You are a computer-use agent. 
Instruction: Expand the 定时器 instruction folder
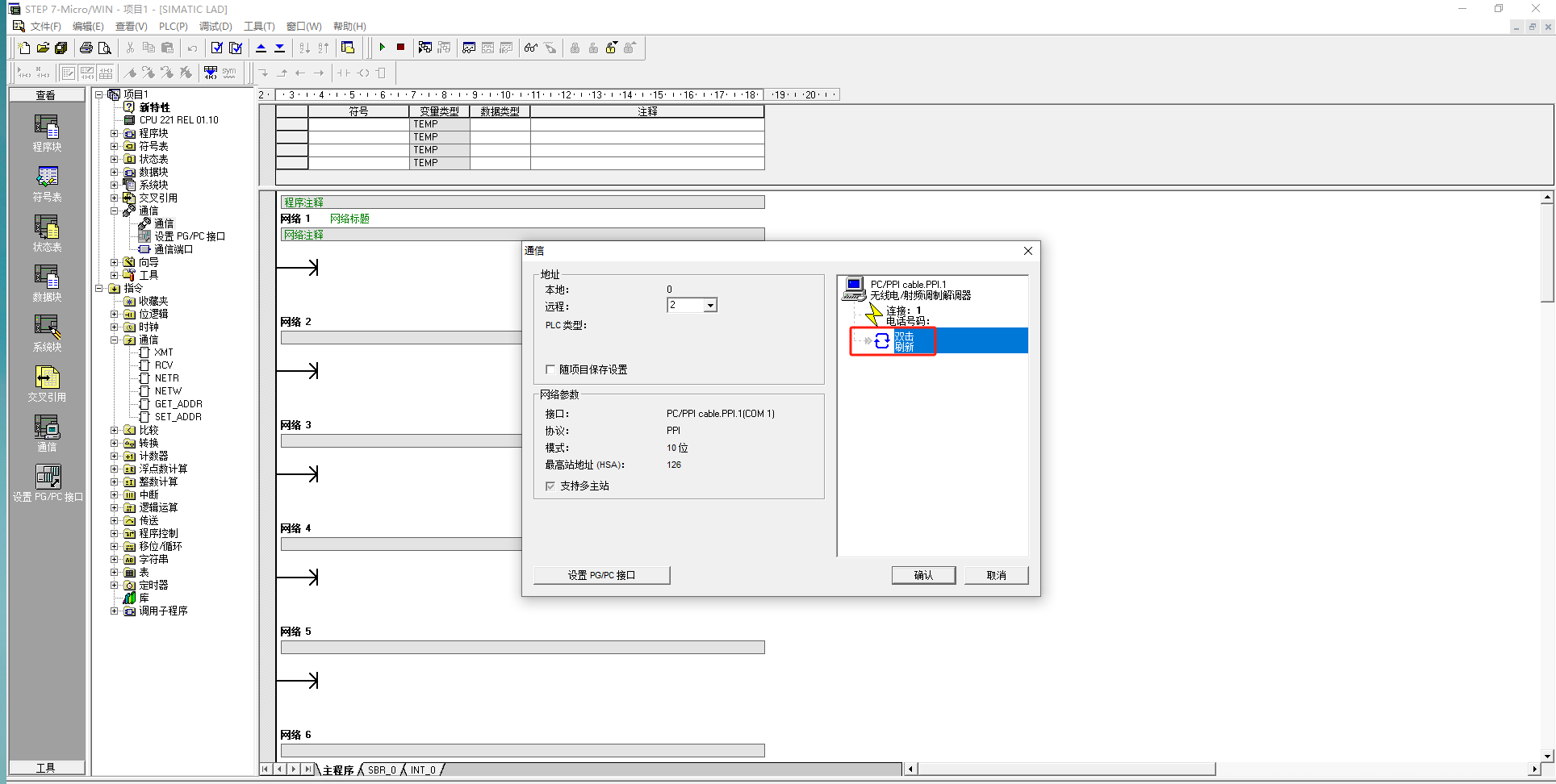[115, 585]
